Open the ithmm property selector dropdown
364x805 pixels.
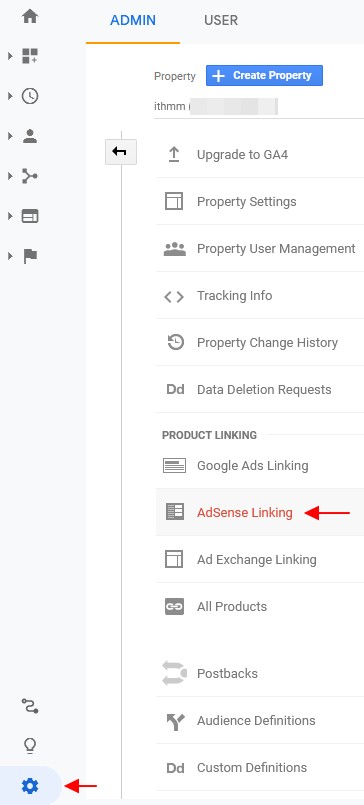pyautogui.click(x=259, y=107)
